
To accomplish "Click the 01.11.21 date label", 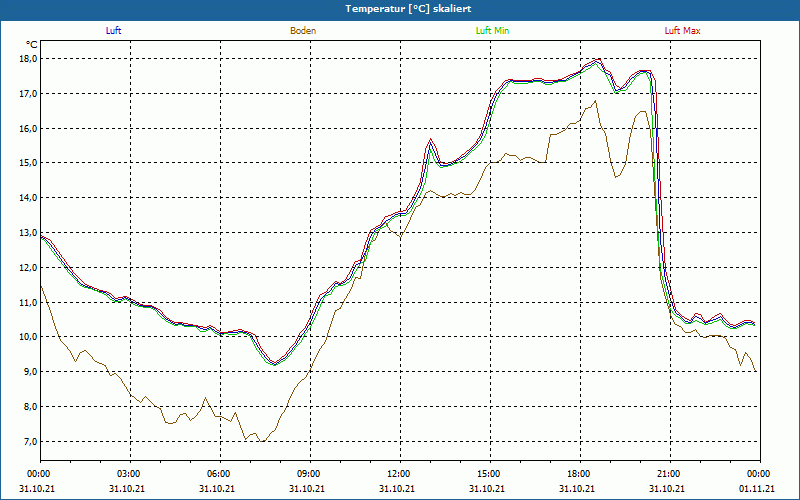I will pyautogui.click(x=757, y=489).
